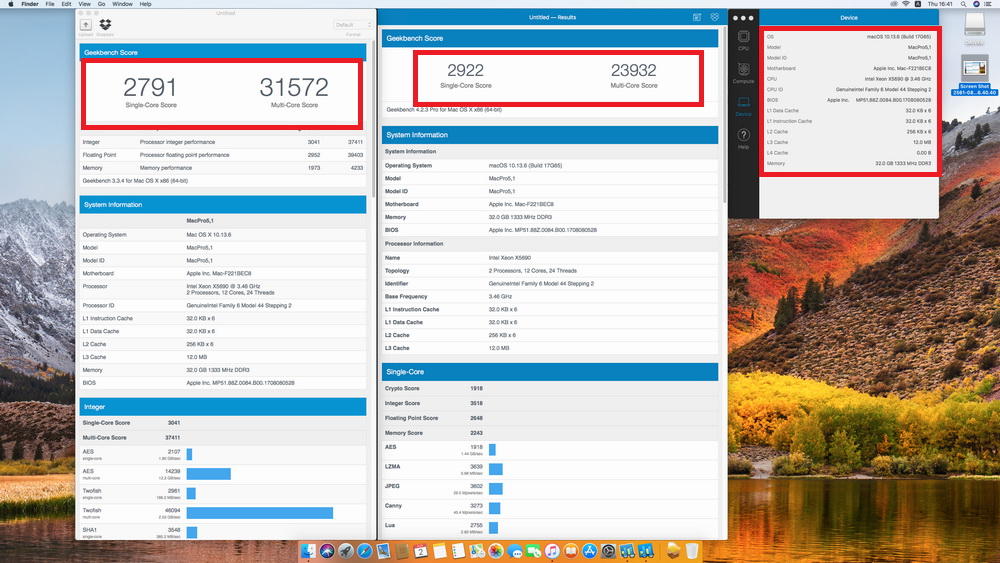Select the Device sidebar icon
The height and width of the screenshot is (563, 1000).
[x=744, y=106]
